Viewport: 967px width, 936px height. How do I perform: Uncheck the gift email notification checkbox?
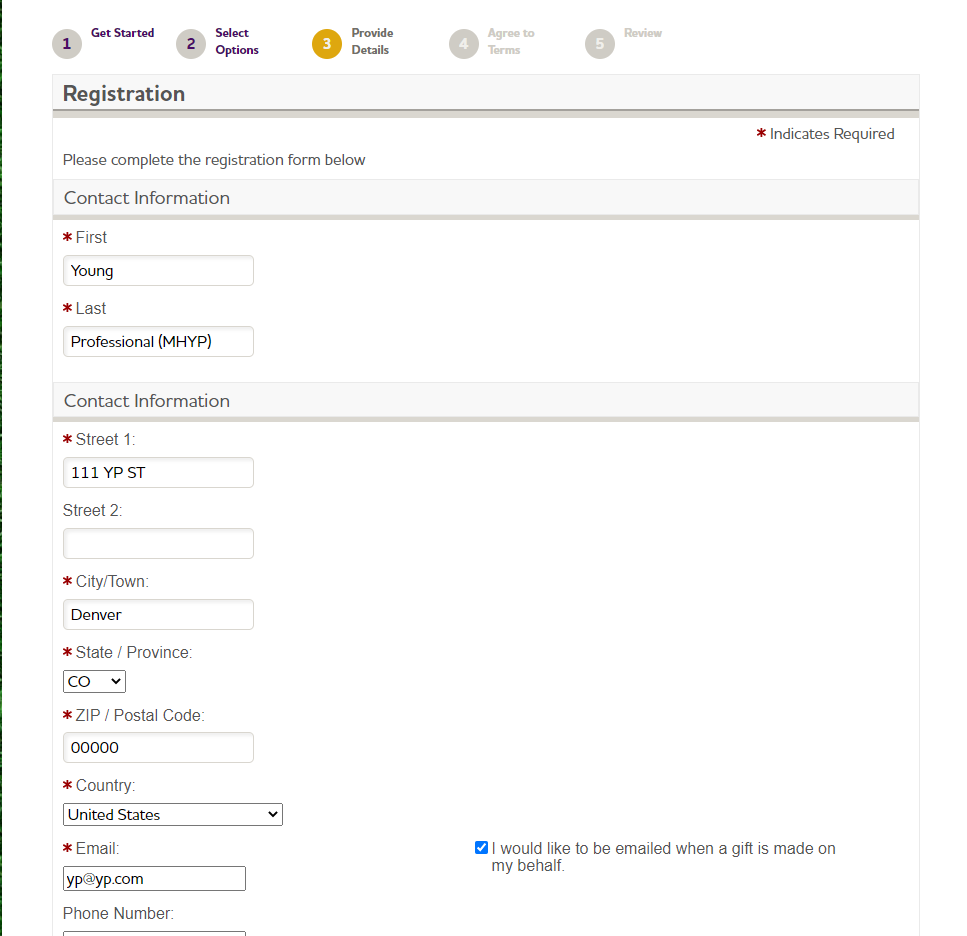tap(482, 848)
